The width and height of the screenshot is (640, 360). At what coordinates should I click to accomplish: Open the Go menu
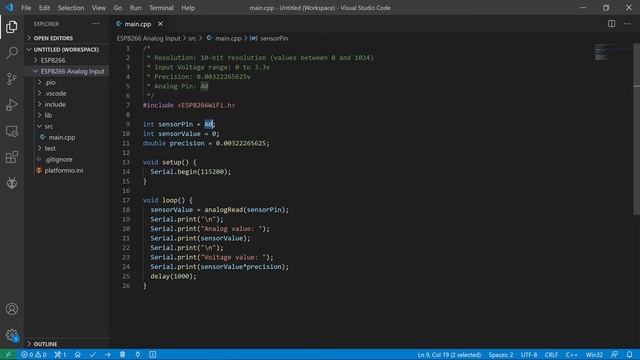pos(118,8)
